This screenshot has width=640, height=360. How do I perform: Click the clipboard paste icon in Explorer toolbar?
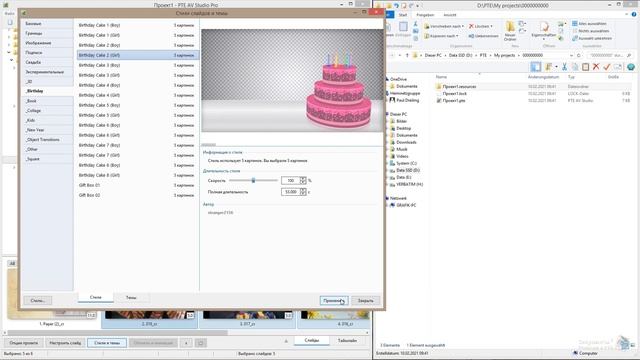click(x=585, y=67)
